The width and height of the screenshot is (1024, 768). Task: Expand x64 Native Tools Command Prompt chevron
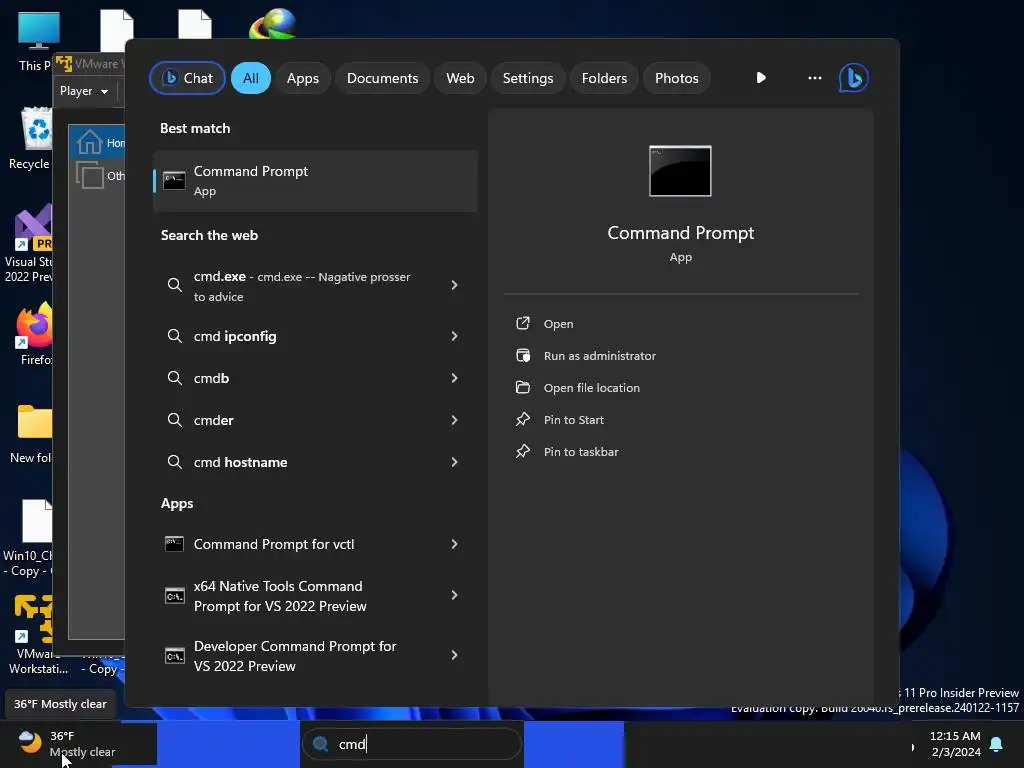tap(455, 595)
